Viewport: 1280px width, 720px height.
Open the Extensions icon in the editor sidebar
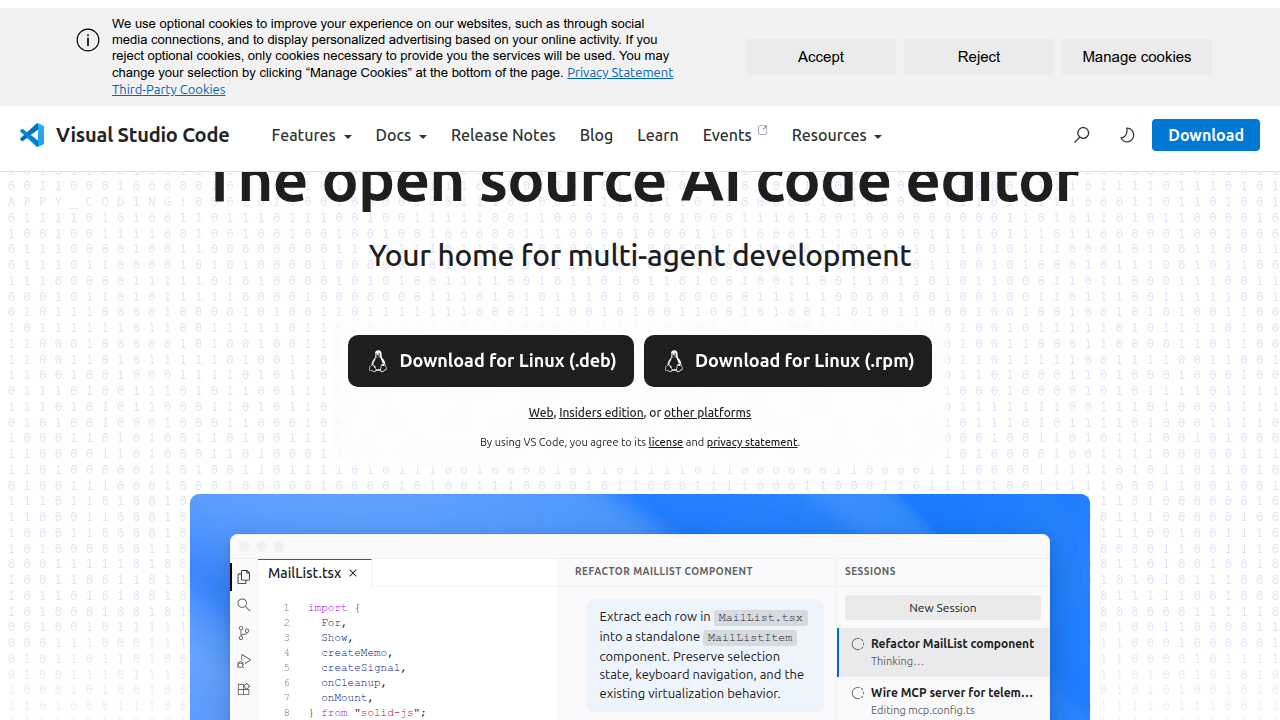coord(243,689)
